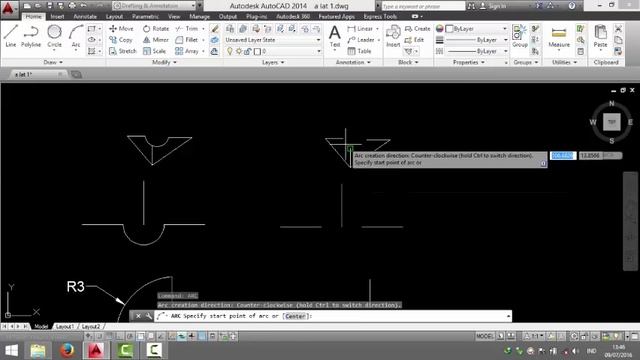The height and width of the screenshot is (360, 640).
Task: Click the Fillet command
Action: (187, 40)
